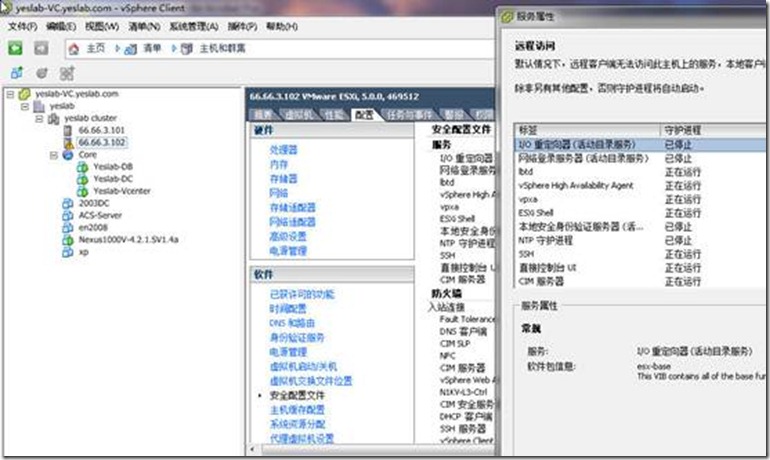Switch to the 任务与事件 tab
The height and width of the screenshot is (460, 770).
(409, 115)
